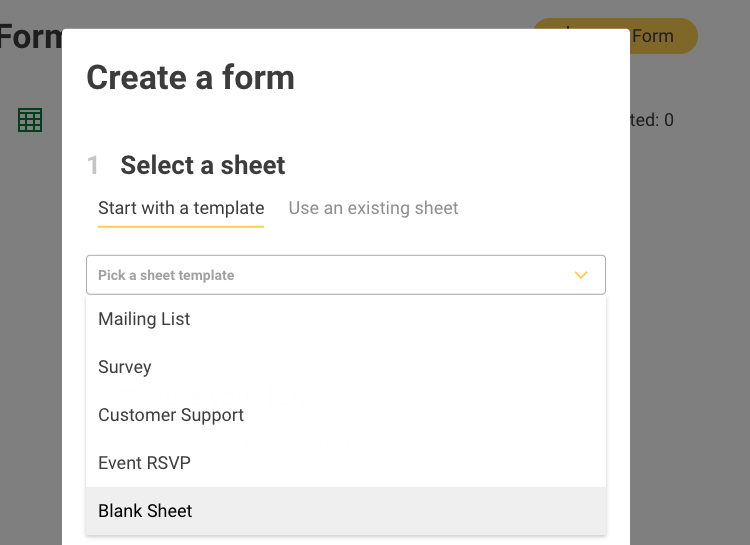Click the dimmed backdrop right of Event RSVP
This screenshot has height=545, width=750.
[x=690, y=463]
